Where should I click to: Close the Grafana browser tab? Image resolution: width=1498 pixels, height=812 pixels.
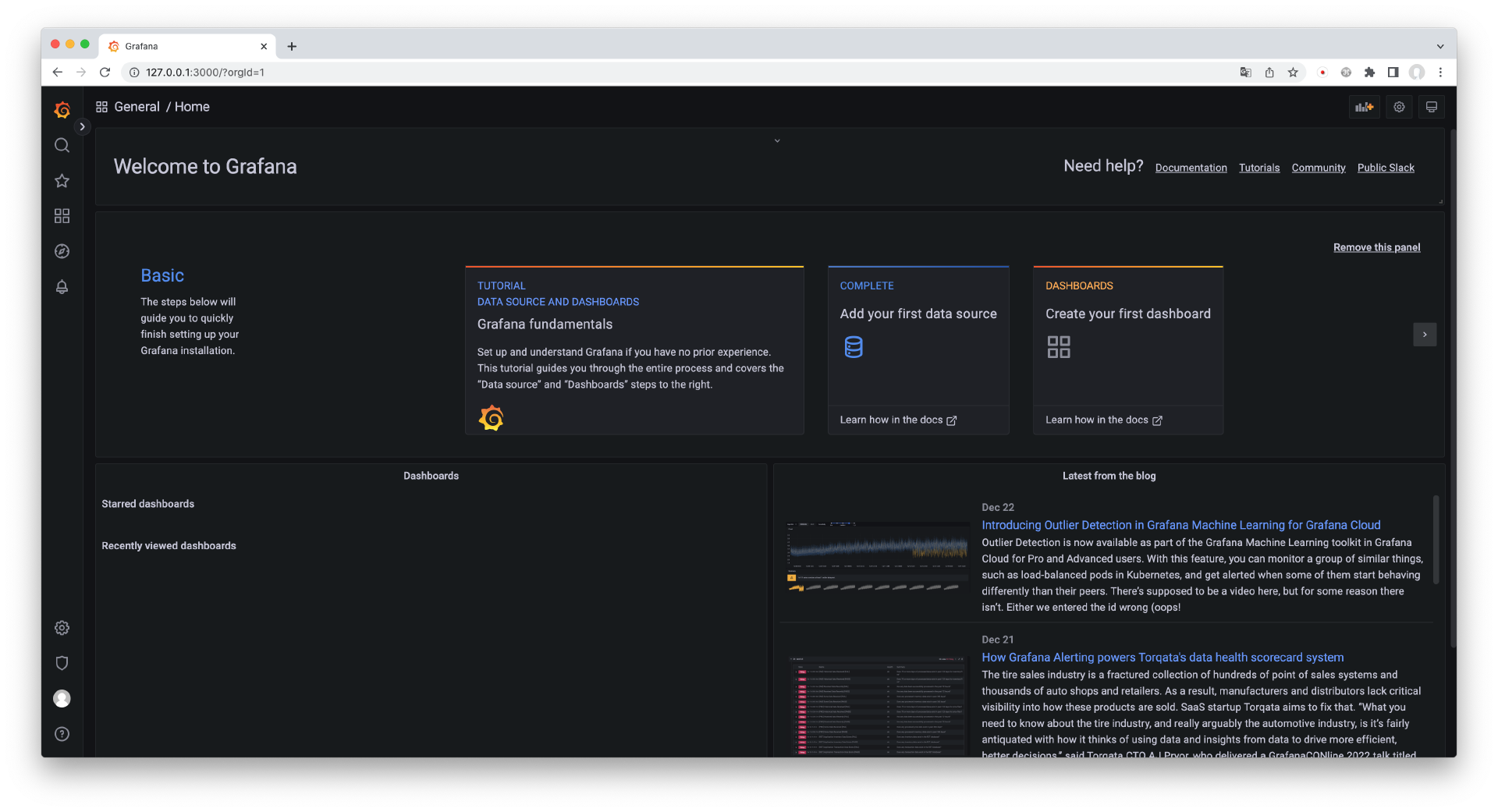coord(264,47)
